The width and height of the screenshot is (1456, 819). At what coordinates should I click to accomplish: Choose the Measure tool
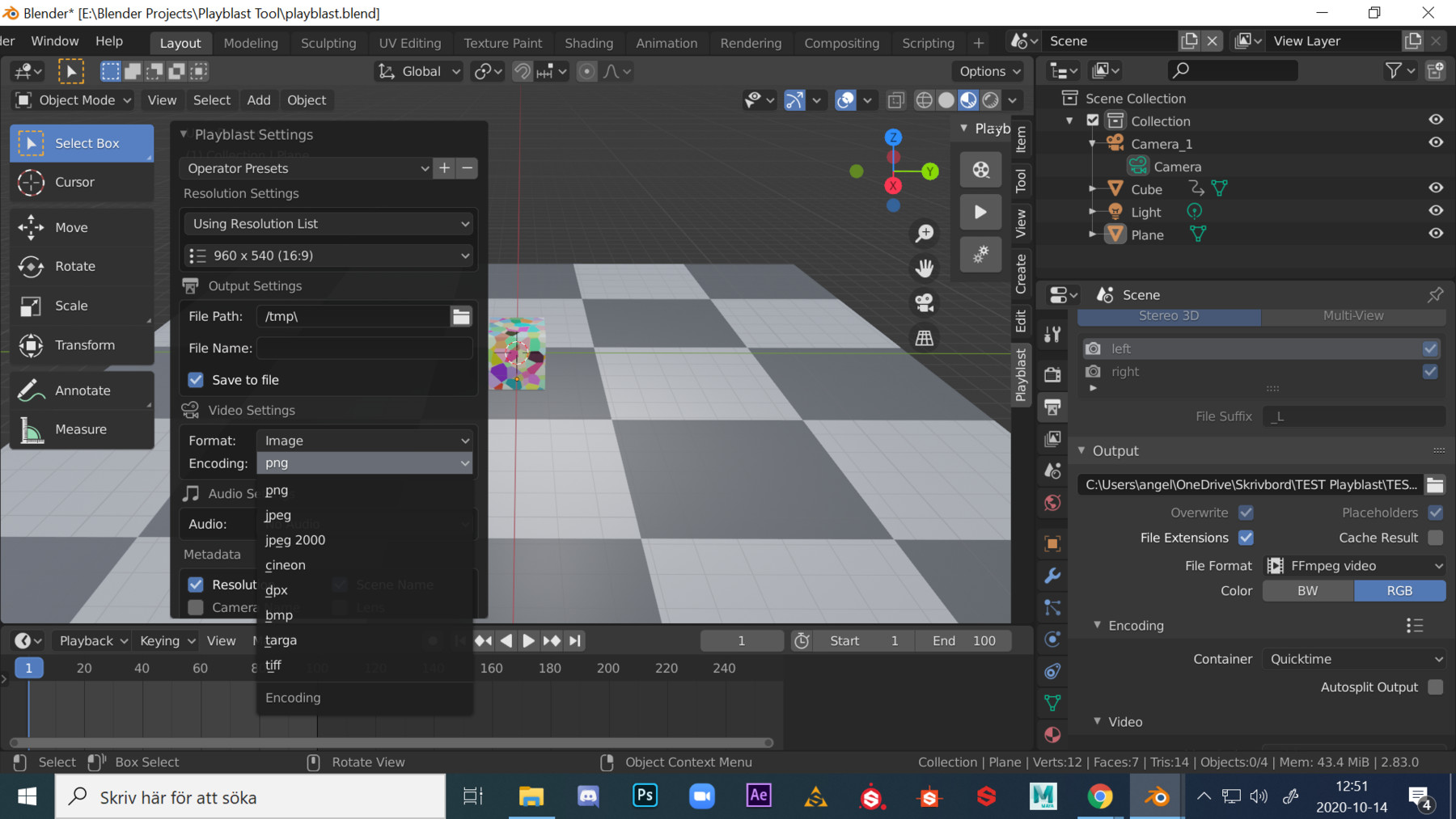pos(82,429)
